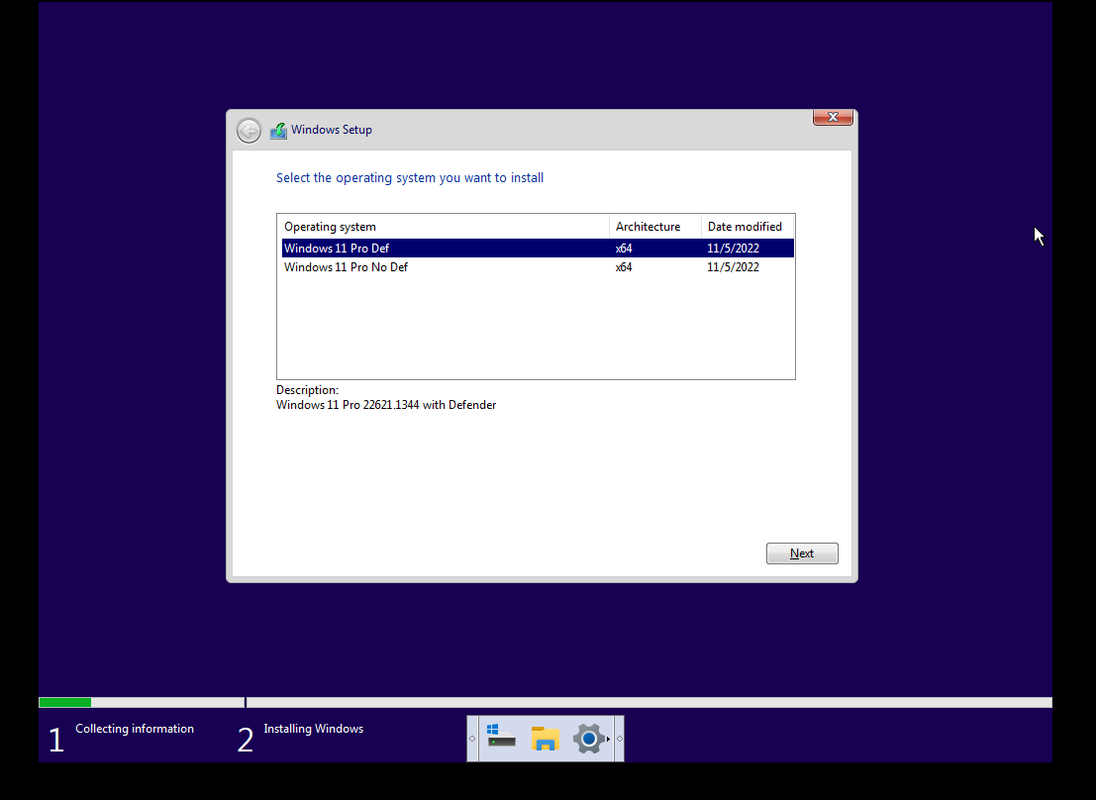Click the 11/5/2022 date of Pro Def
This screenshot has height=800, width=1096.
click(733, 248)
